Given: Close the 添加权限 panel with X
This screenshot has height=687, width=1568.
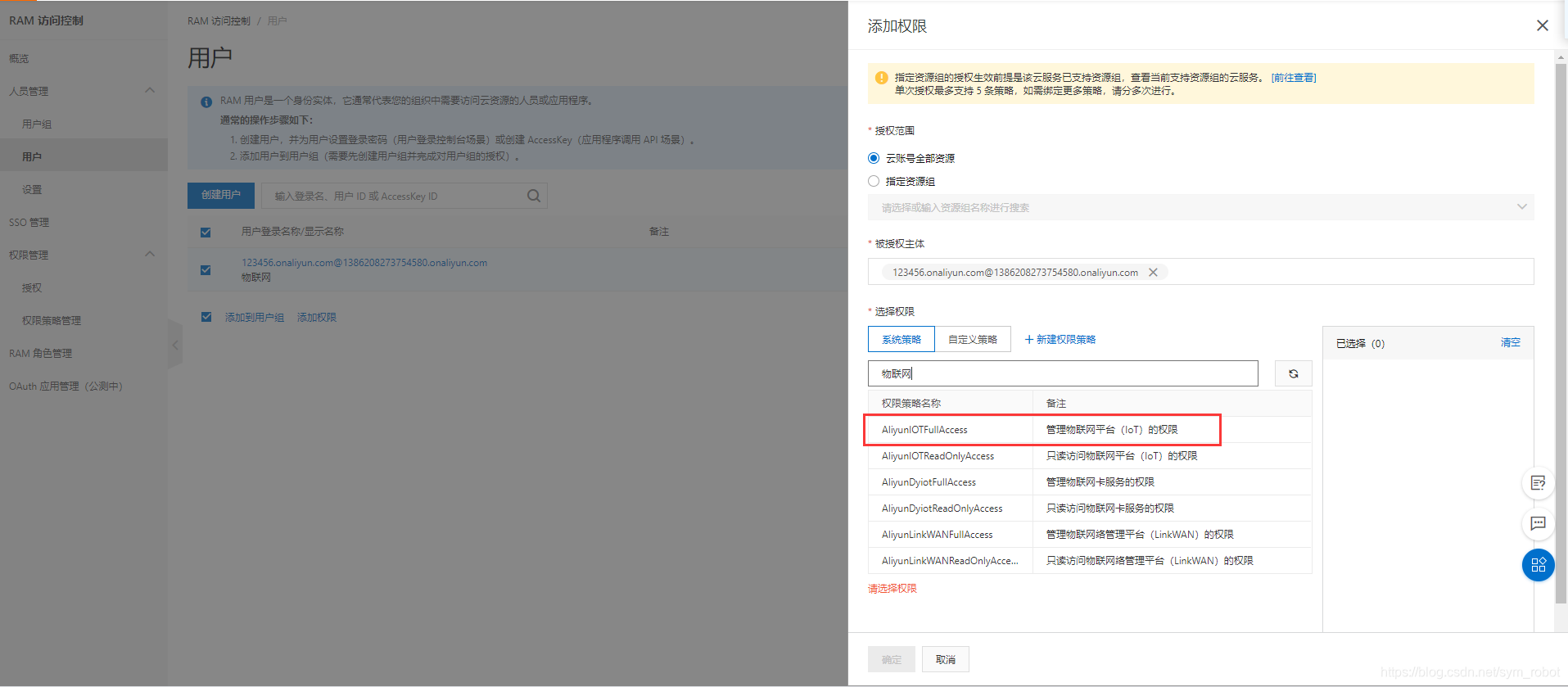Looking at the screenshot, I should [x=1542, y=25].
